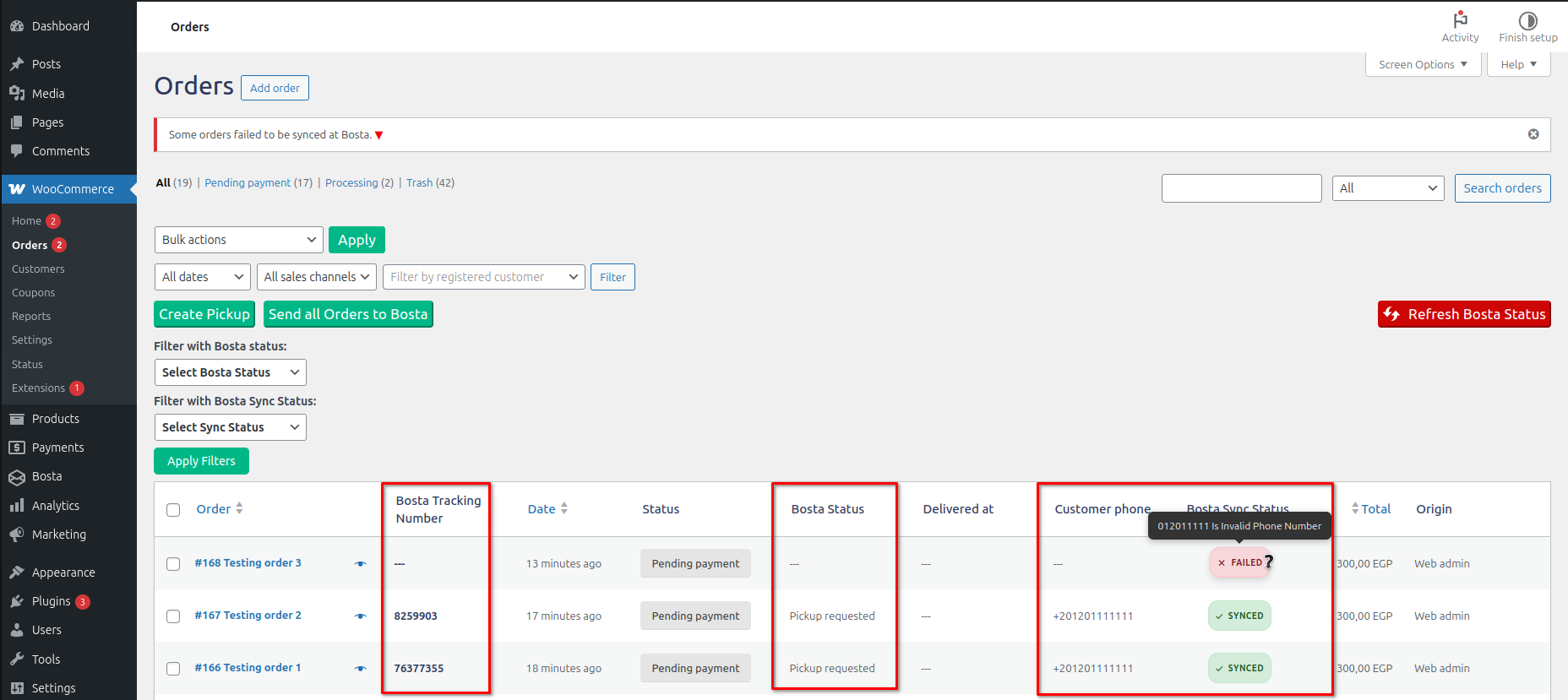Open the Select Sync Status dropdown
Screen dimensions: 1568x700
[231, 427]
